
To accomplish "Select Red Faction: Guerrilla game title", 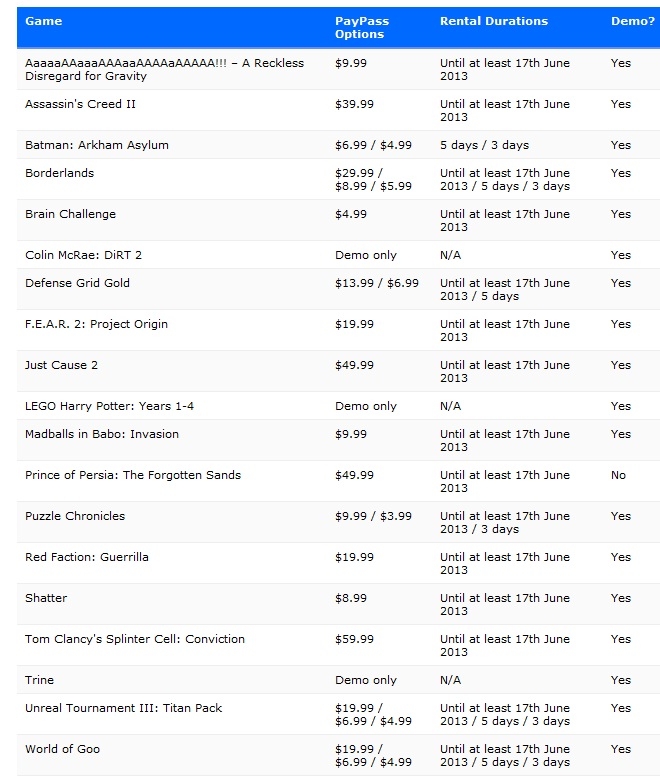I will point(86,557).
